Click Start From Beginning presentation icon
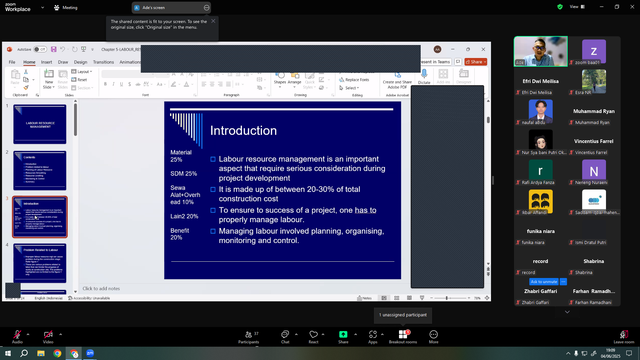 click(x=83, y=49)
